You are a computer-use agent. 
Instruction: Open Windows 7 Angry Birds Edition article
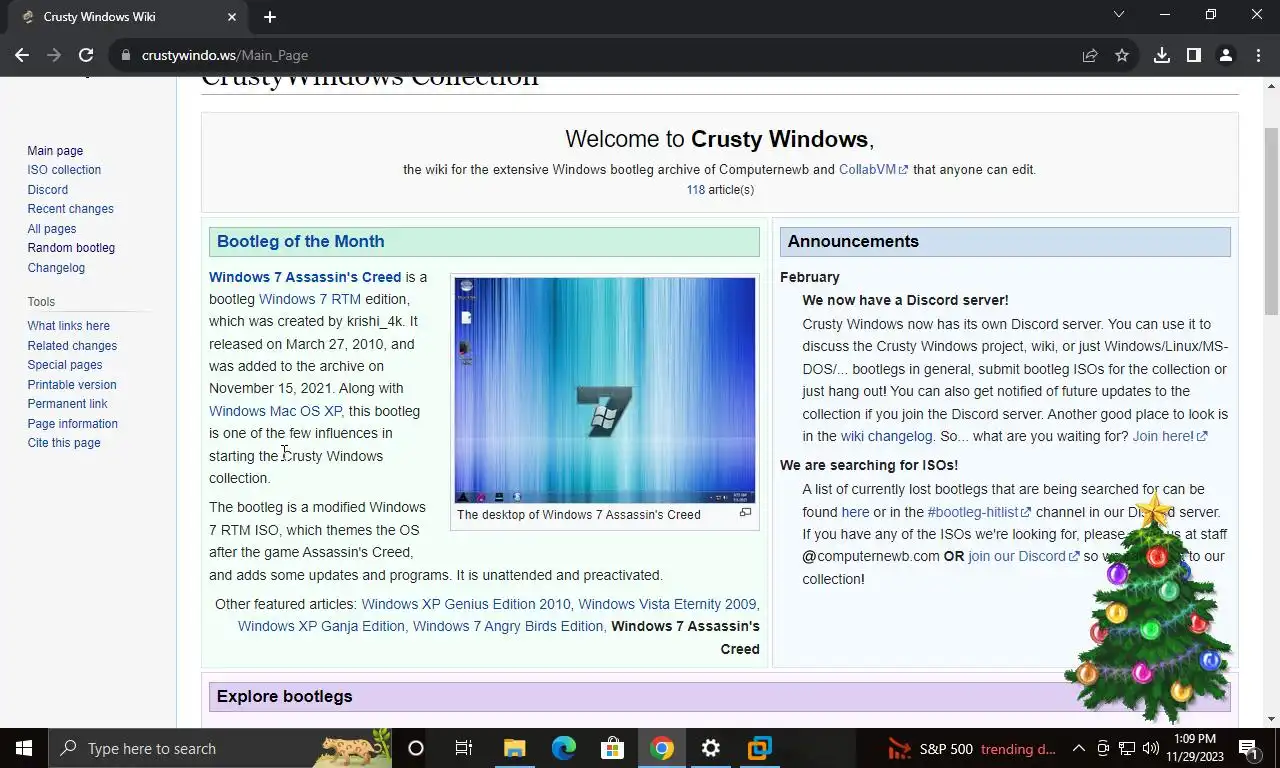pos(508,626)
